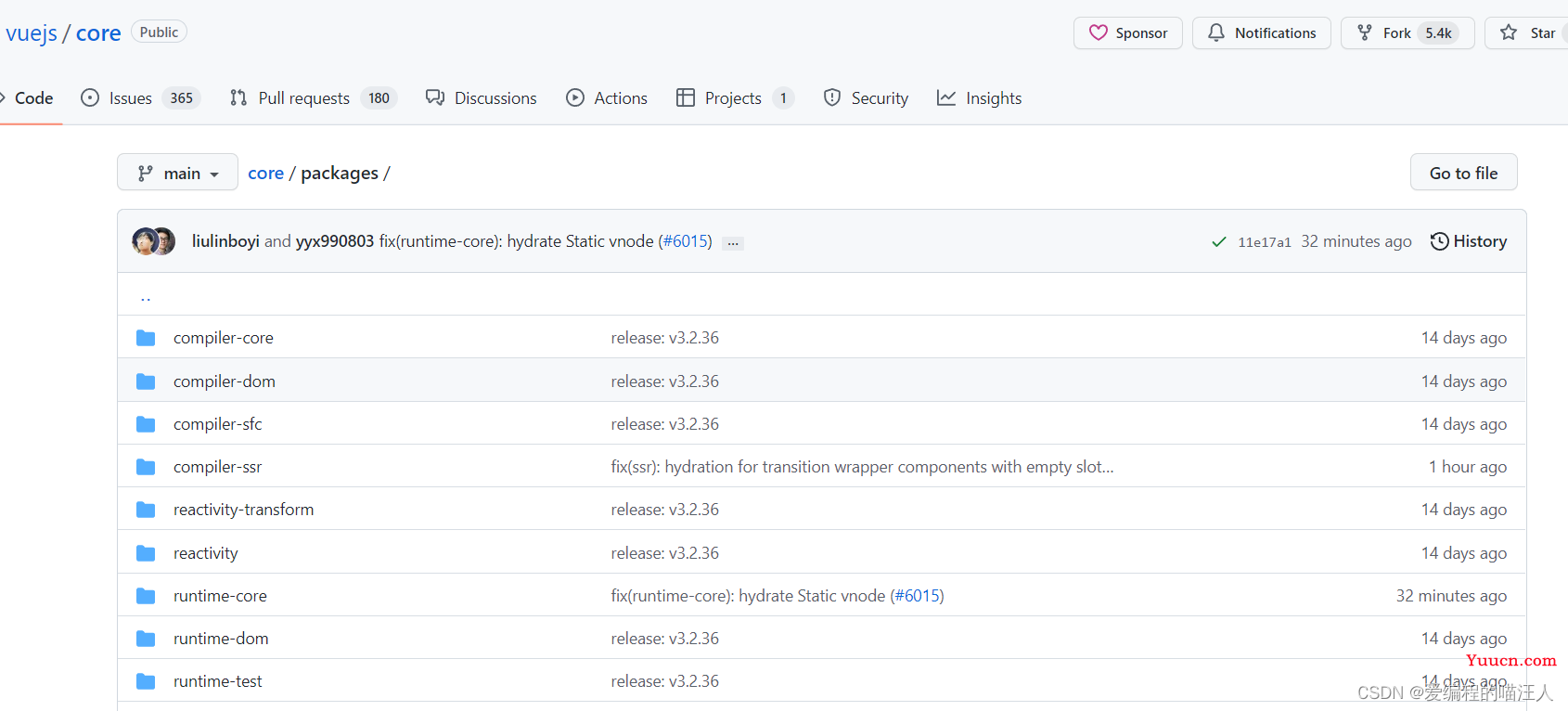Open the reactivity folder
The image size is (1568, 711).
[206, 553]
